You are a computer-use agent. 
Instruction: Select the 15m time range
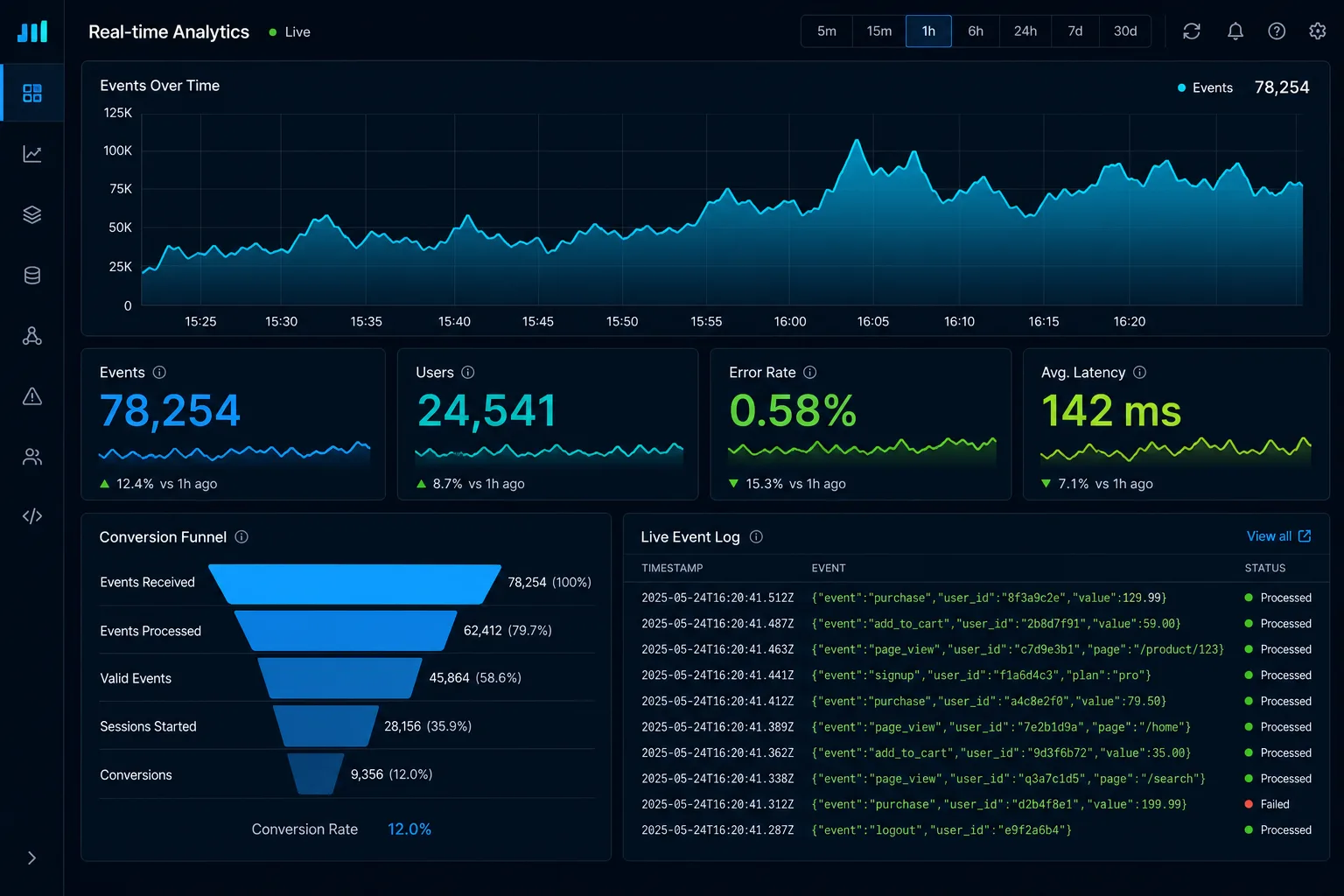(879, 31)
